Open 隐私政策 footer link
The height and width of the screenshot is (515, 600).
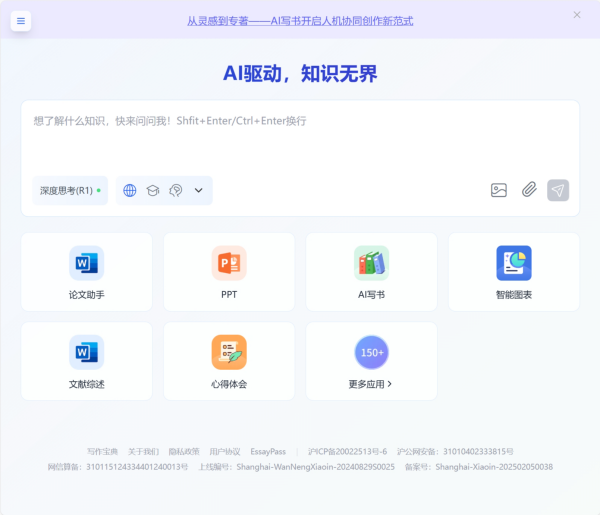click(184, 451)
